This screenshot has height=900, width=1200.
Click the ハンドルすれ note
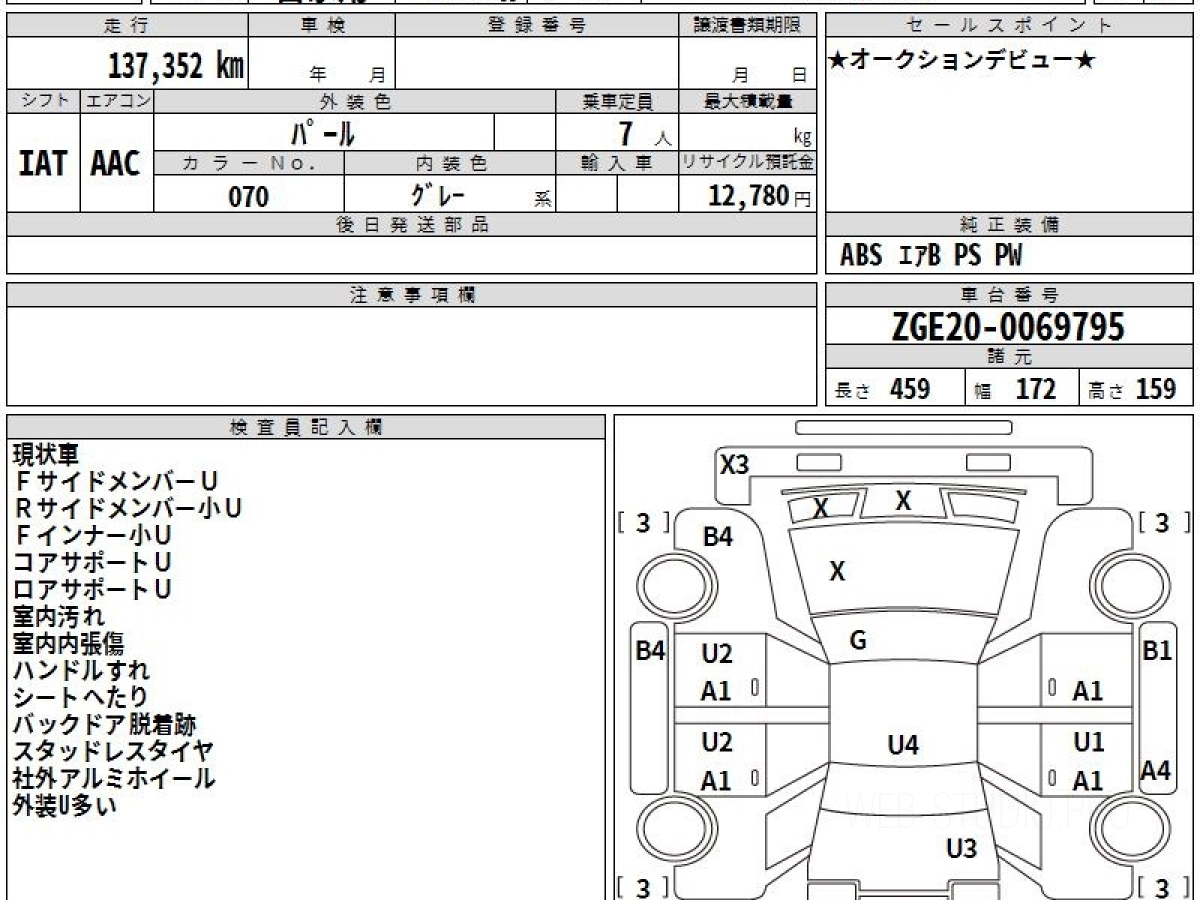[81, 671]
